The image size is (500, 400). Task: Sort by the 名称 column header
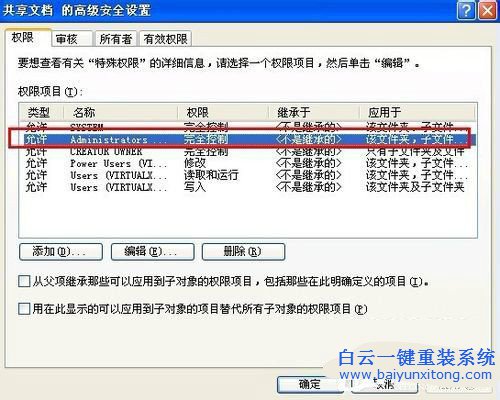[120, 112]
